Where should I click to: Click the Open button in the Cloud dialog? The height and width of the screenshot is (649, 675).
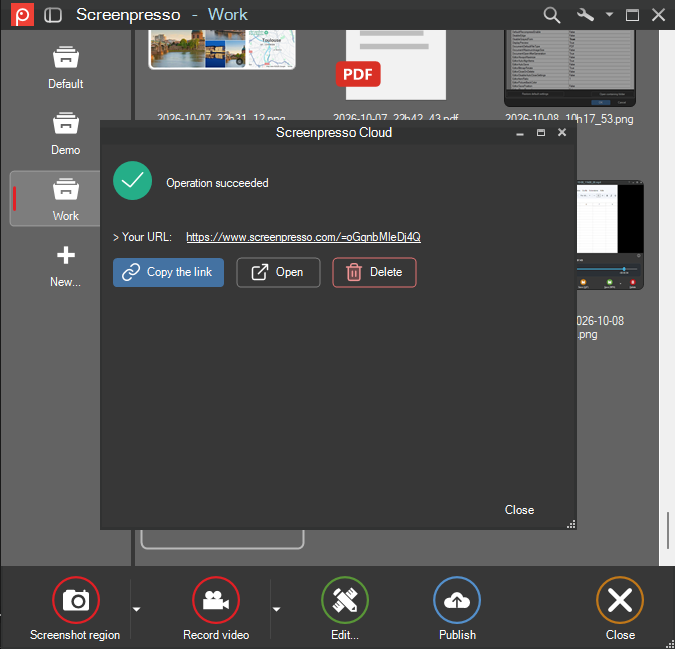(278, 272)
